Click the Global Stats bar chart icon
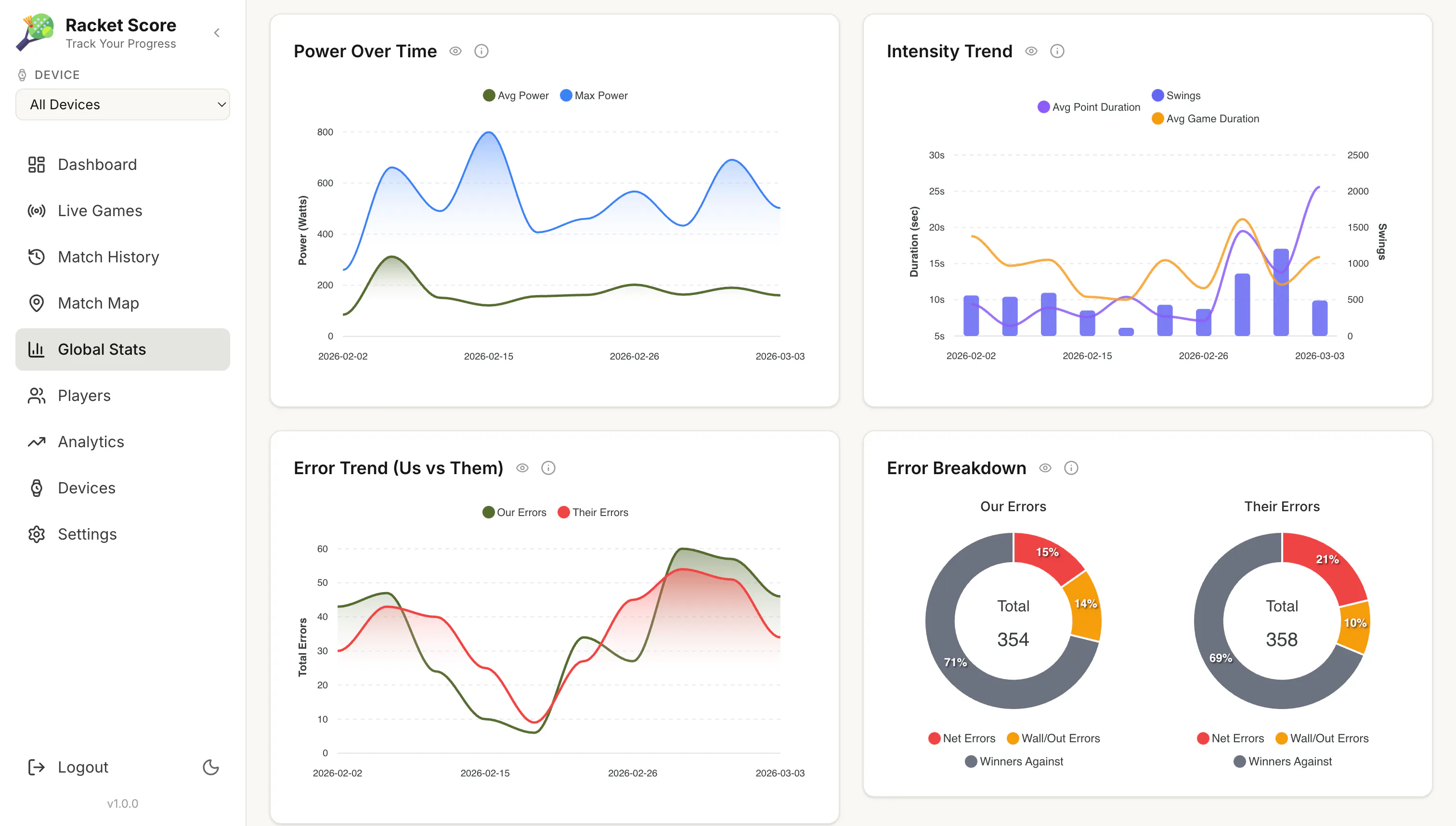This screenshot has height=826, width=1456. coord(36,349)
